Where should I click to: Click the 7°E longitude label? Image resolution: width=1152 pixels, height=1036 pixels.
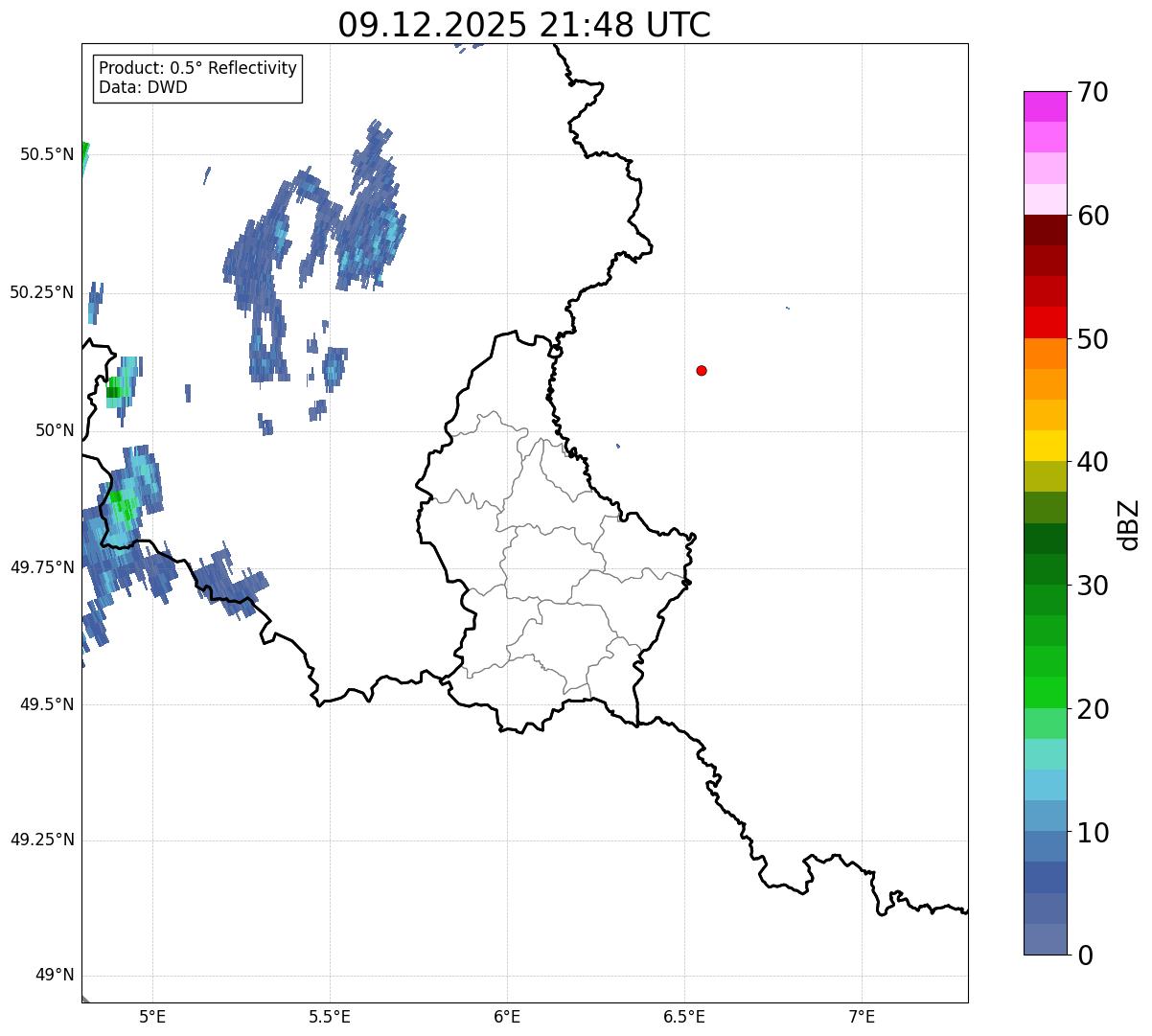point(862,1017)
